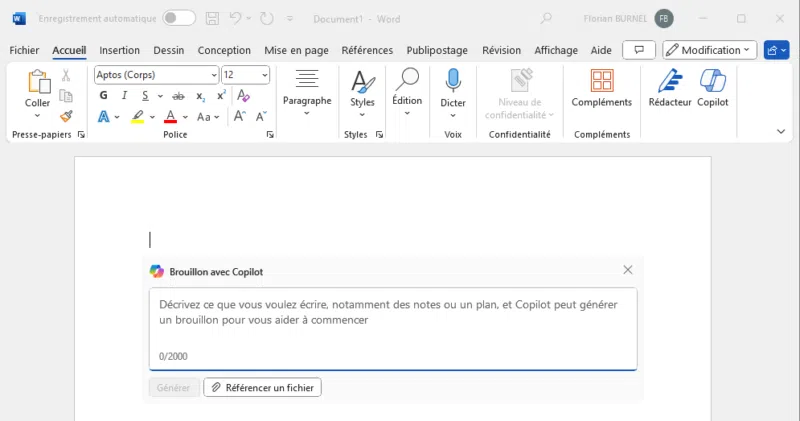
Task: Open the Compléments add-ins button
Action: [602, 88]
